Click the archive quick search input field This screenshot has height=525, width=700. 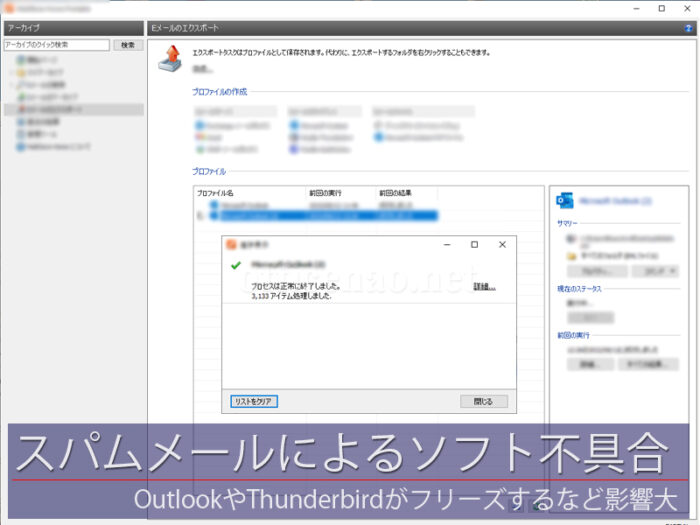pos(57,45)
